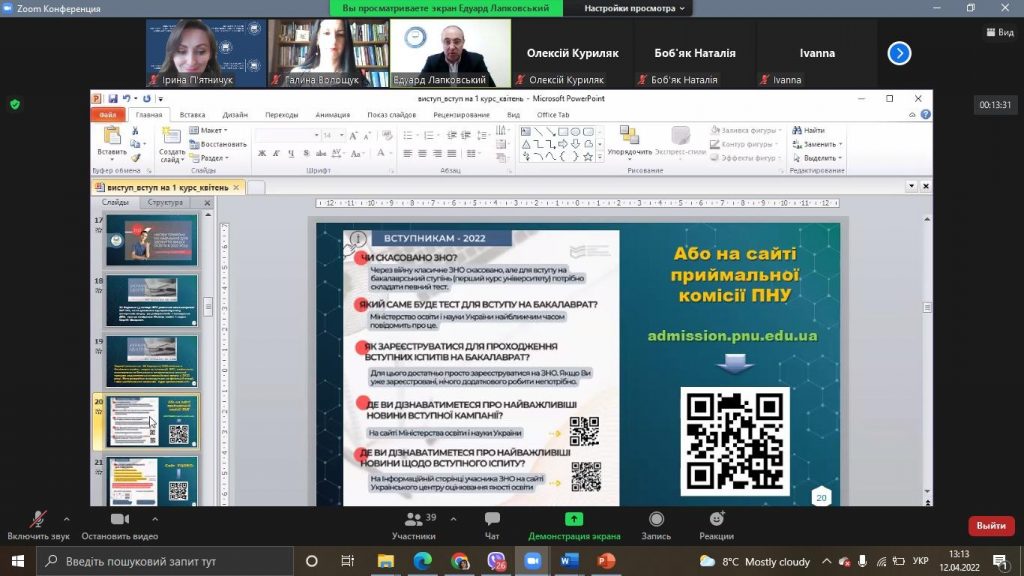Show next participants with blue arrow

(899, 53)
